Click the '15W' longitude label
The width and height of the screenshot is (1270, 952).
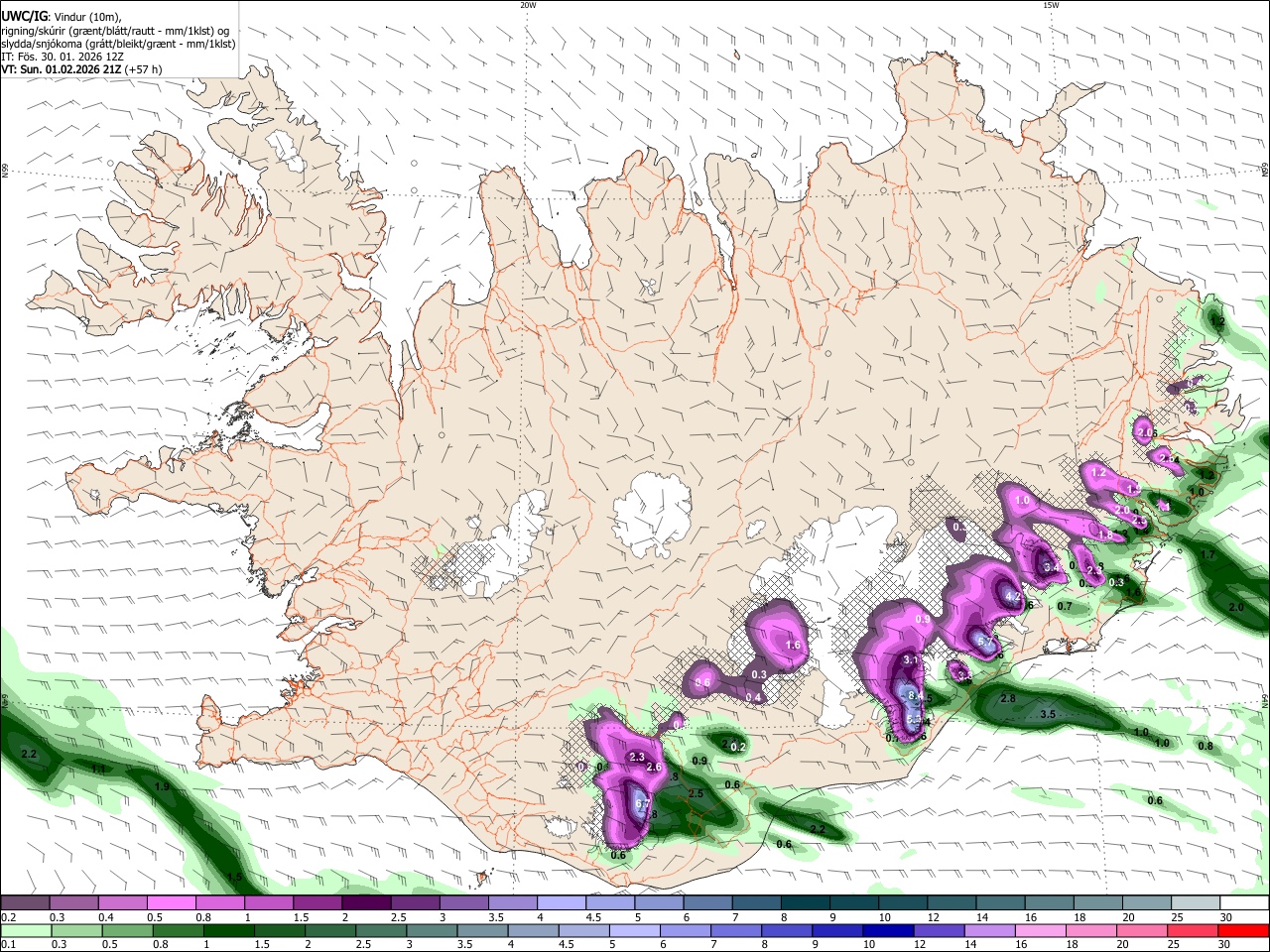1051,5
